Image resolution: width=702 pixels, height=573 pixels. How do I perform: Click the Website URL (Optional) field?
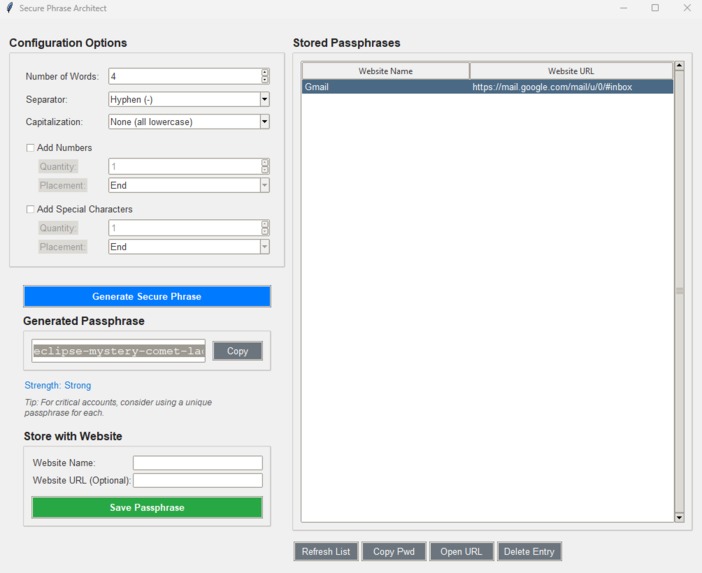coord(198,480)
